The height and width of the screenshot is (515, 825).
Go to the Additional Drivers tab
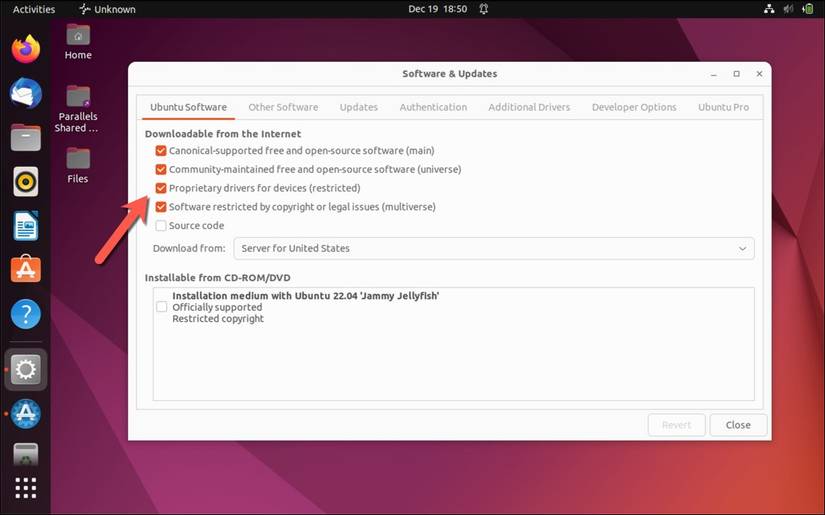click(x=529, y=107)
